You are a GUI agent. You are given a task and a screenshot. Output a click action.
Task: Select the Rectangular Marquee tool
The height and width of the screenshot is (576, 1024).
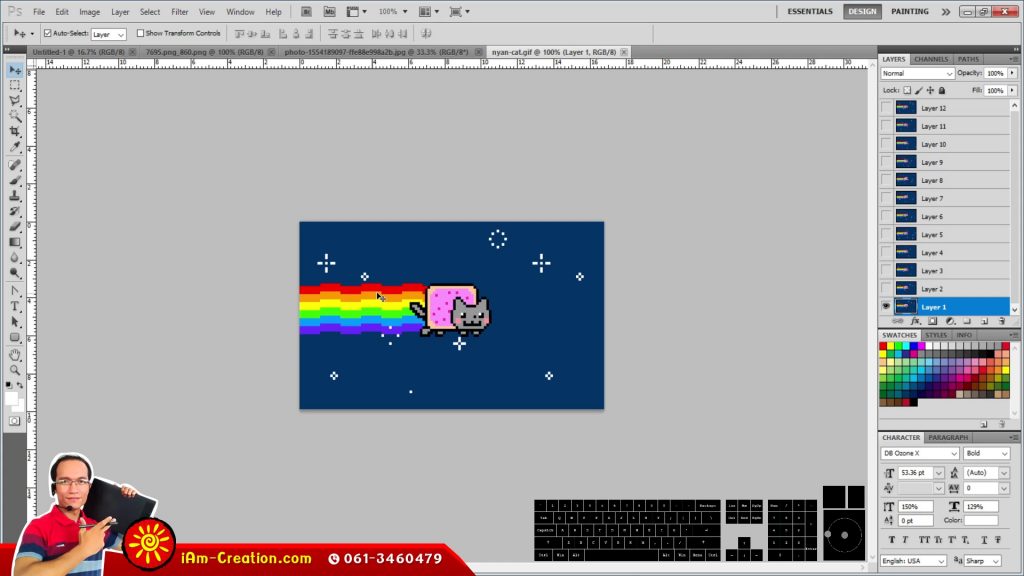15,86
